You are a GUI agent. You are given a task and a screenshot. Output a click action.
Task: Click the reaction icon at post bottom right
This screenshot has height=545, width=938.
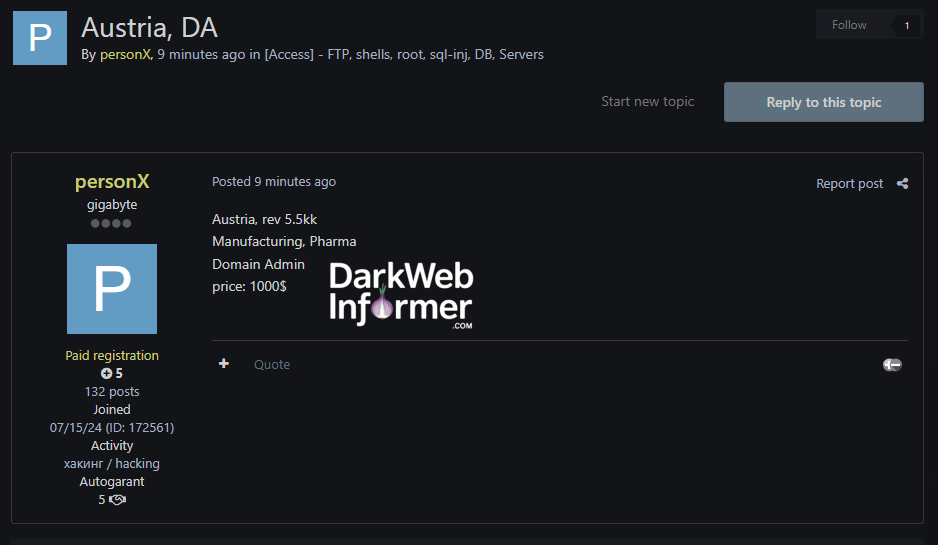[892, 365]
